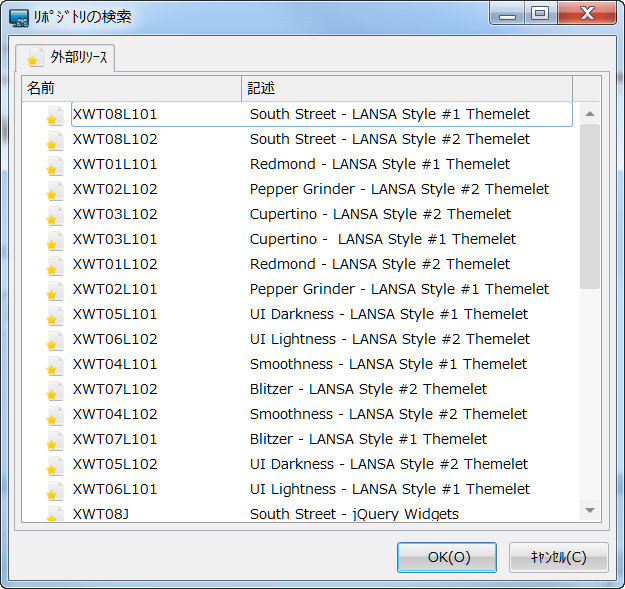Click description 'South Street - LANSA Style #2 Themelet'

[390, 139]
